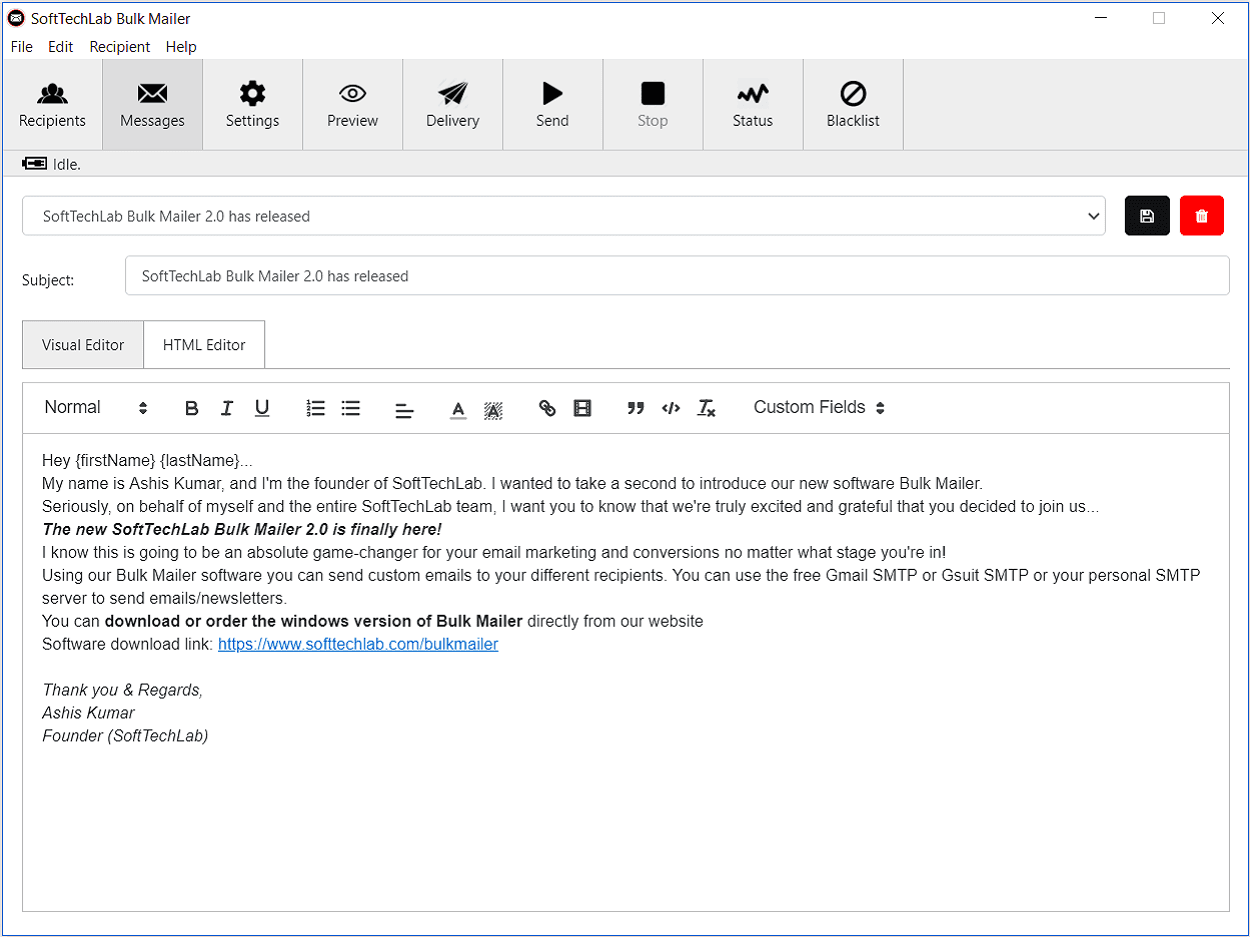Open the text alignment picker
1250x937 pixels.
[404, 409]
